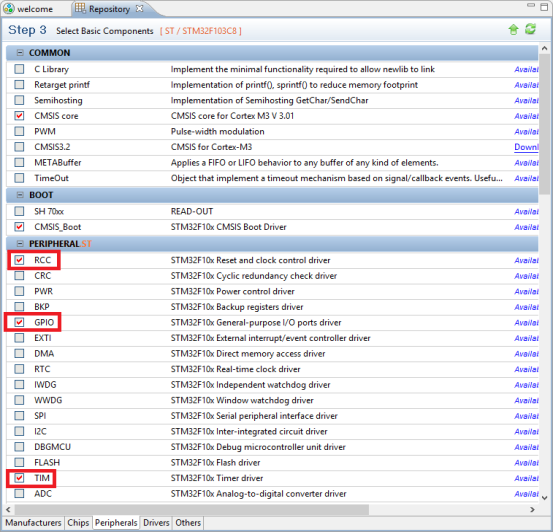Viewport: 553px width, 532px height.
Task: Click the horizontal scrollbar thumb
Action: click(x=192, y=509)
